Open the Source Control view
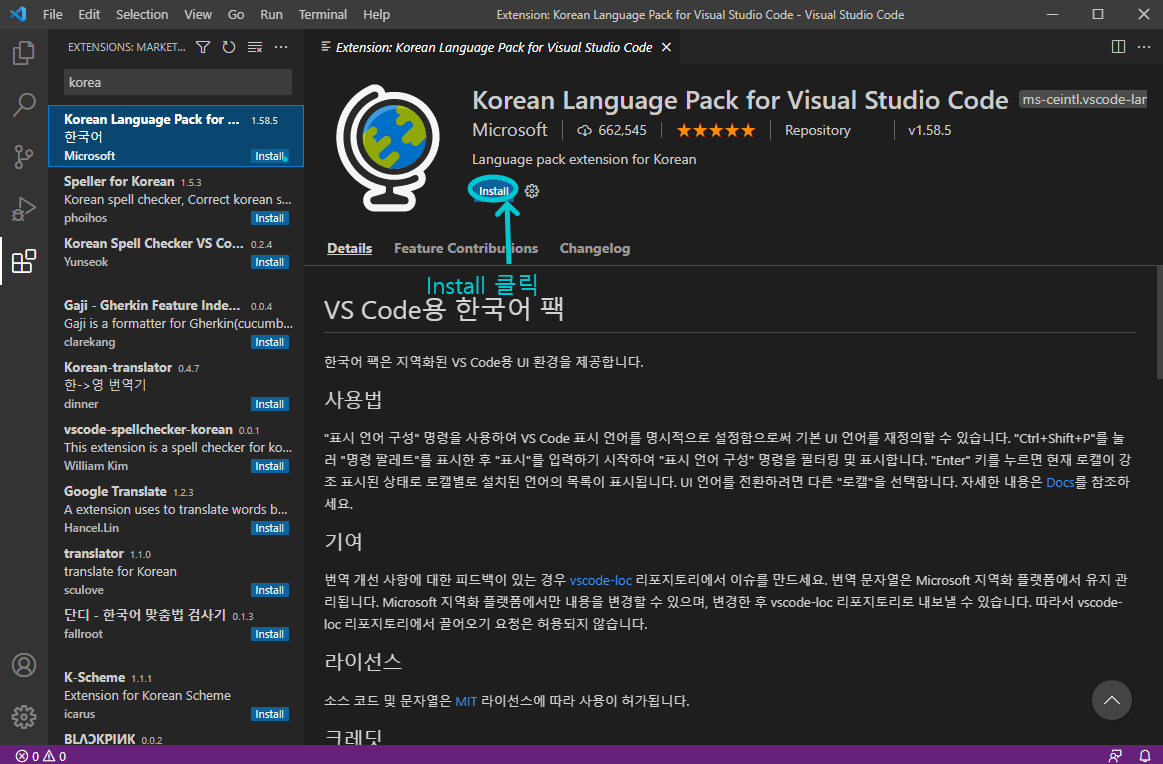 24,157
